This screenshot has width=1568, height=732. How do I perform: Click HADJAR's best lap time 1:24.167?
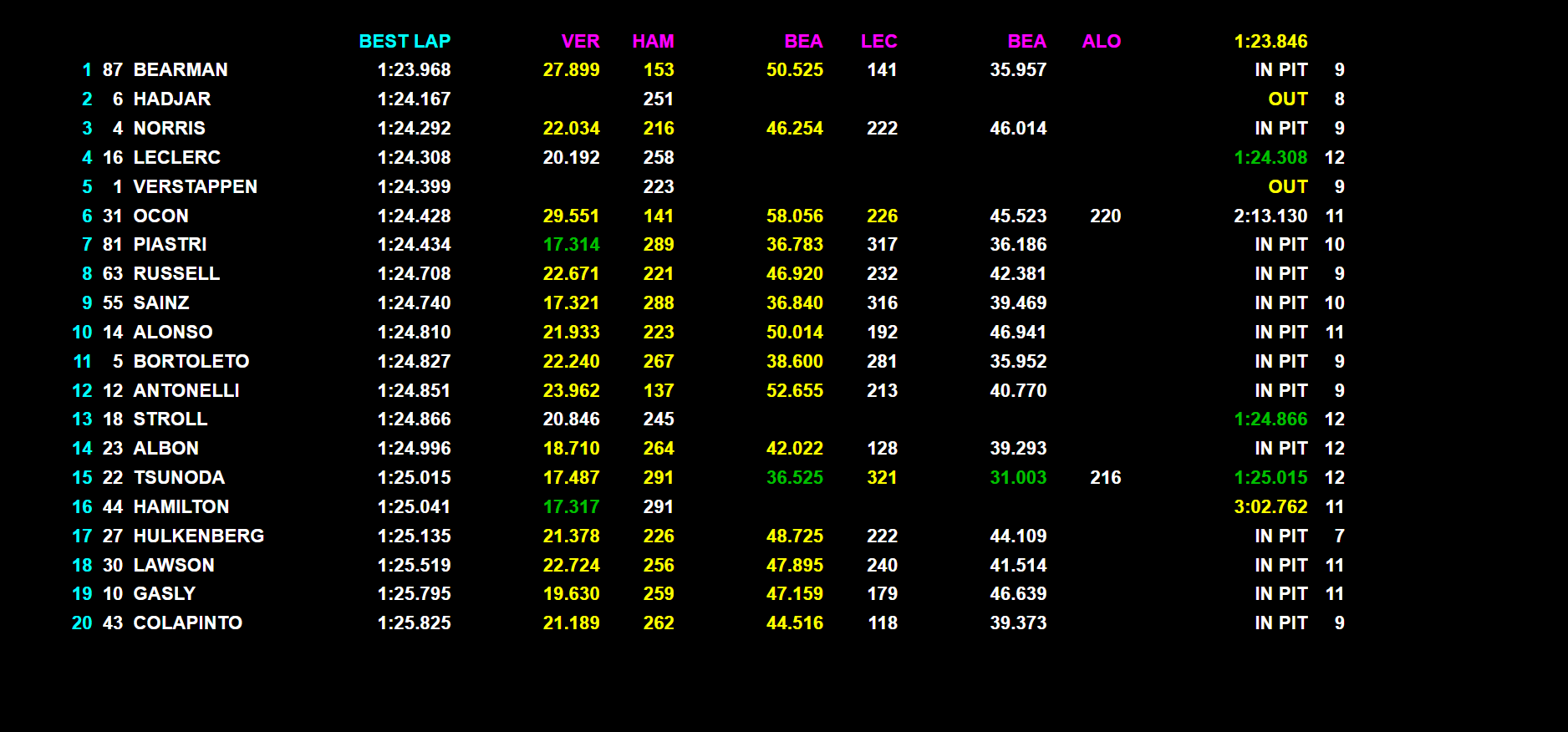pos(414,99)
